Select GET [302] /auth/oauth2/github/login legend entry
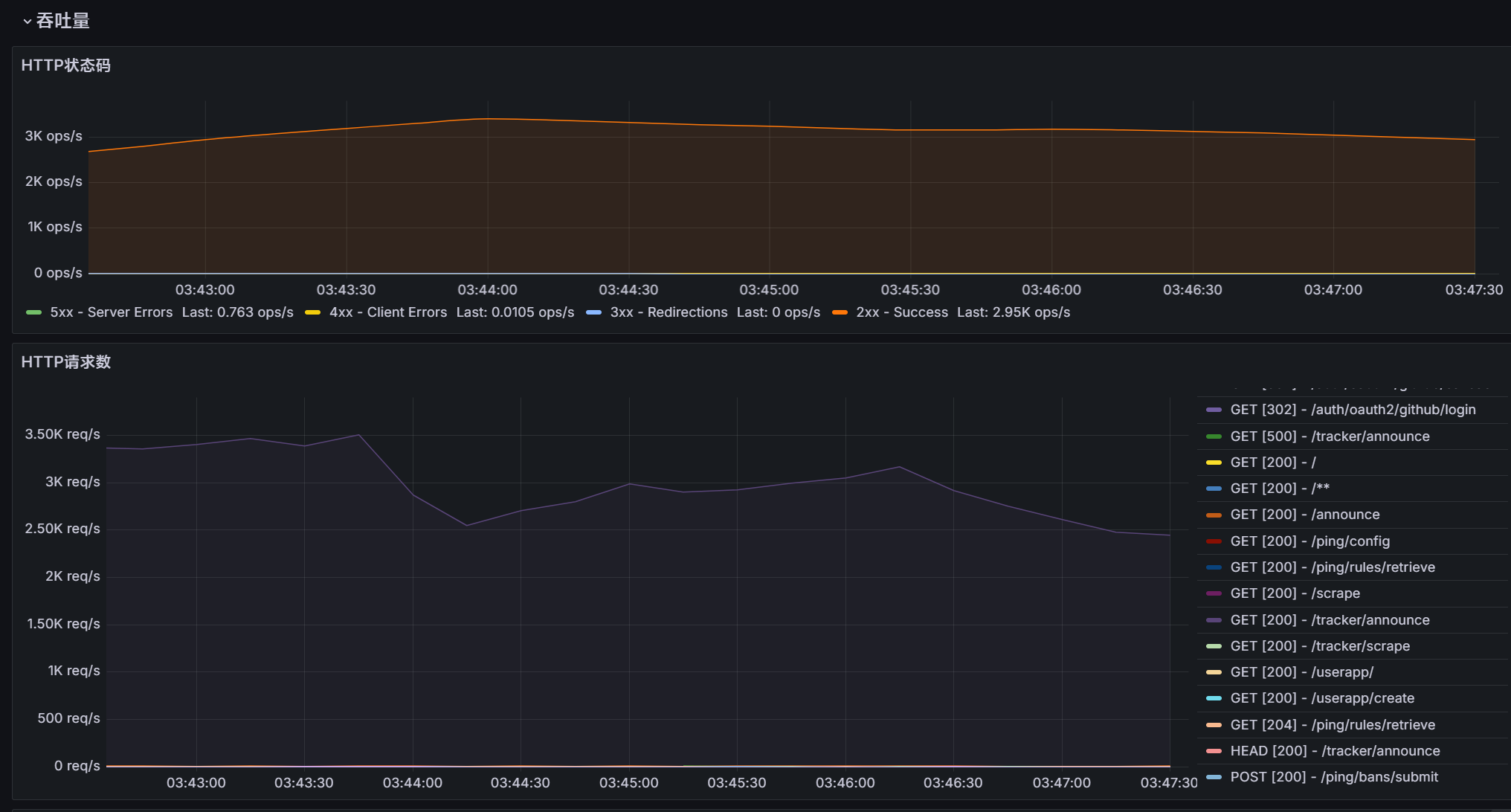The width and height of the screenshot is (1511, 812). point(1352,410)
